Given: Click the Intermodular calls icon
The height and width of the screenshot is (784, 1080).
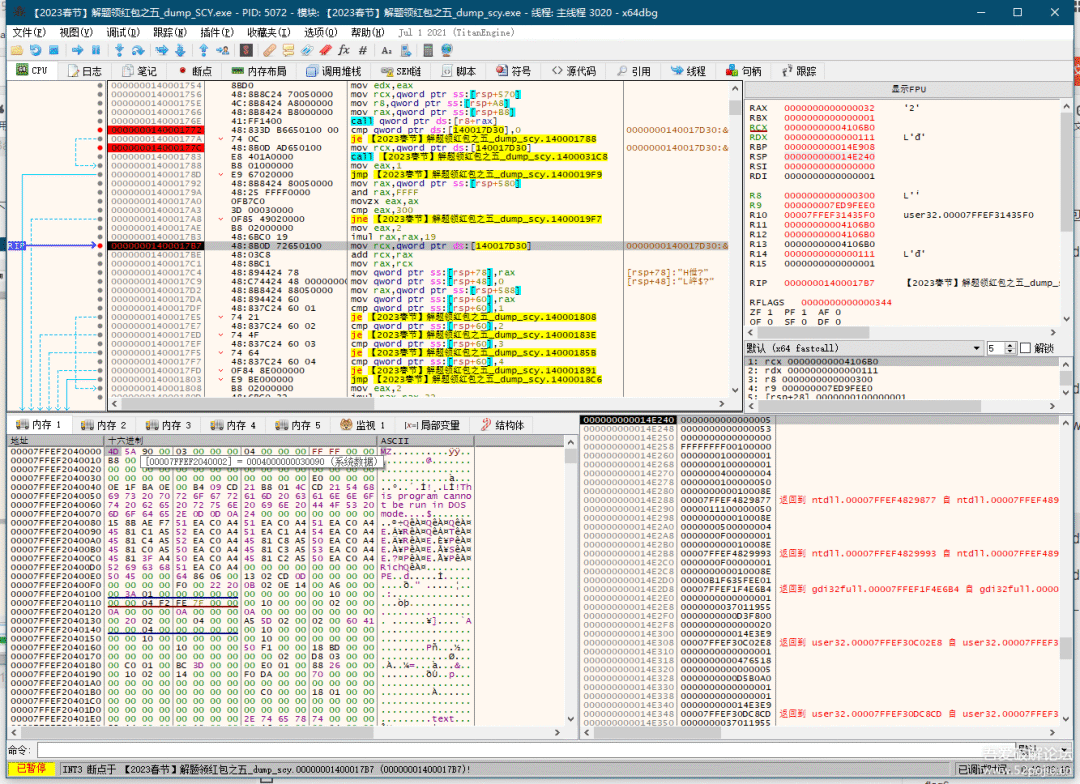Looking at the screenshot, I should click(405, 50).
